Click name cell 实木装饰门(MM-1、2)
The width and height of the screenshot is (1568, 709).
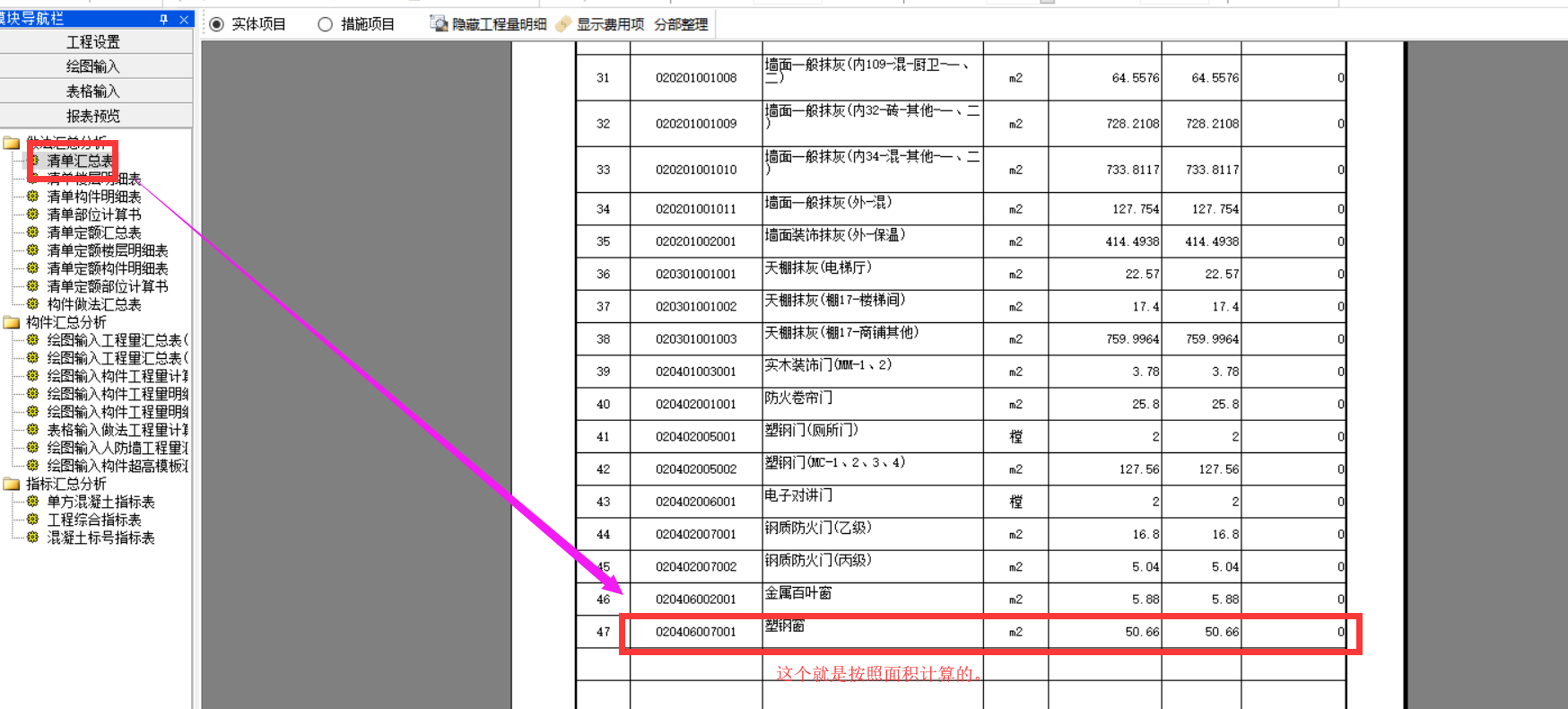[873, 372]
